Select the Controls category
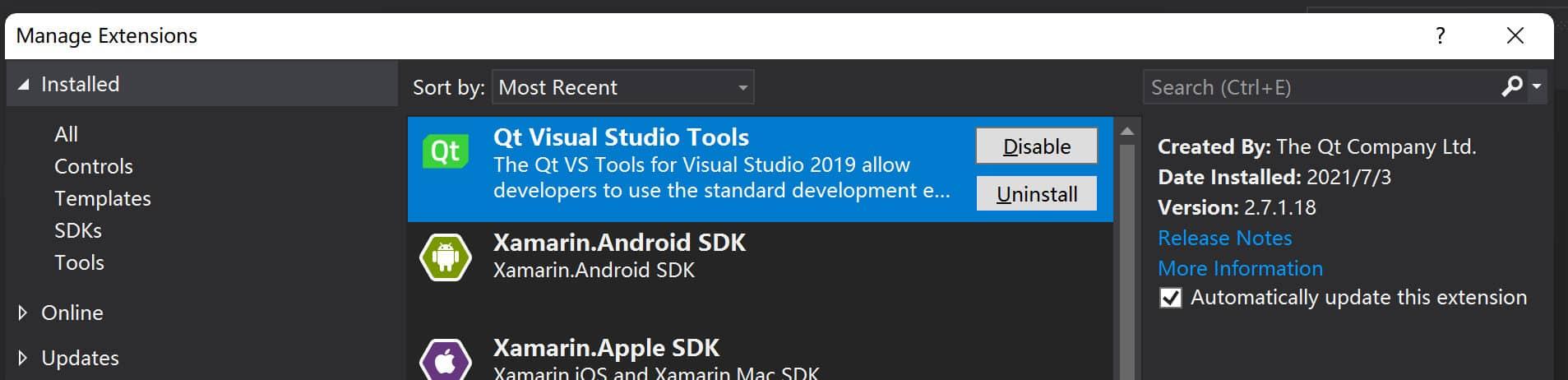This screenshot has height=380, width=1568. coord(93,166)
